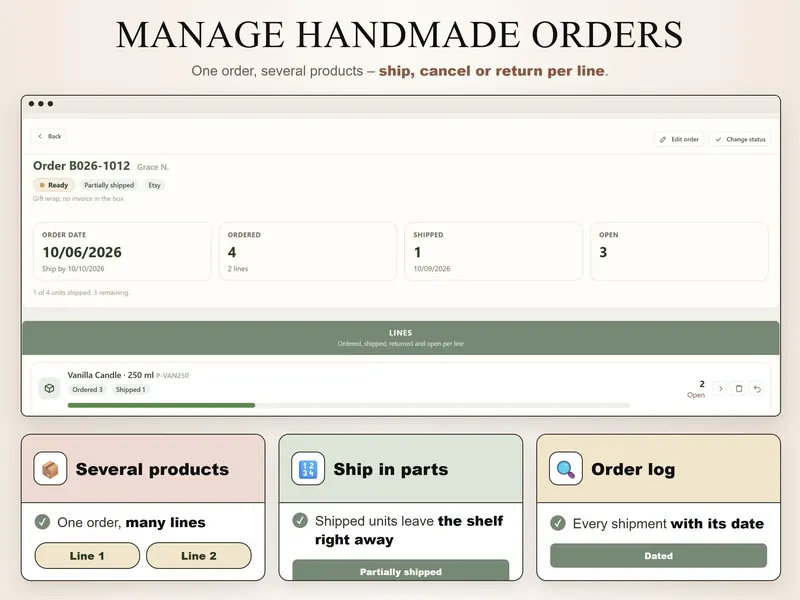Click the check icon in Change status
Image resolution: width=800 pixels, height=600 pixels.
718,139
